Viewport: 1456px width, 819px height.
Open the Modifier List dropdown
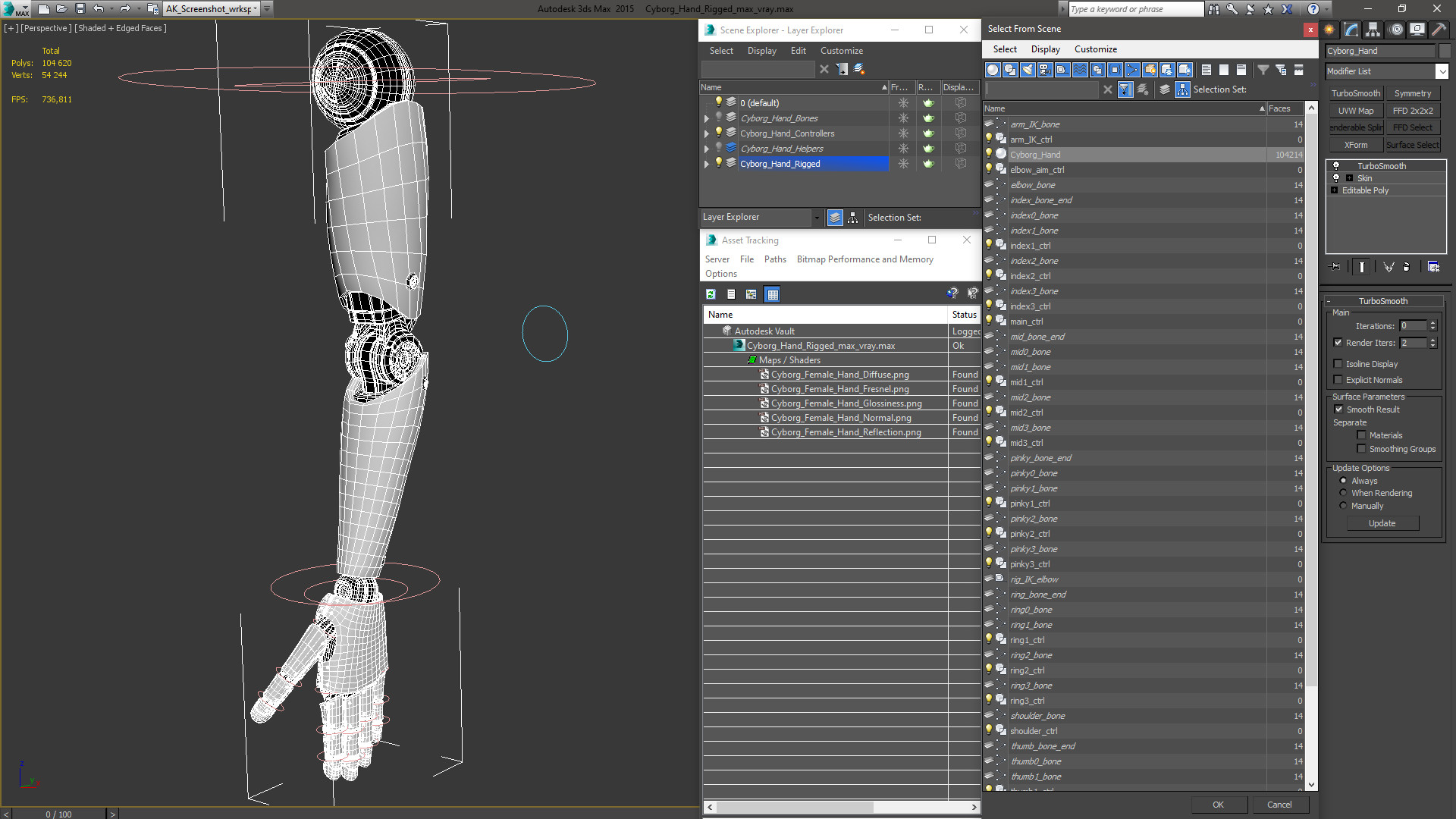pos(1442,71)
